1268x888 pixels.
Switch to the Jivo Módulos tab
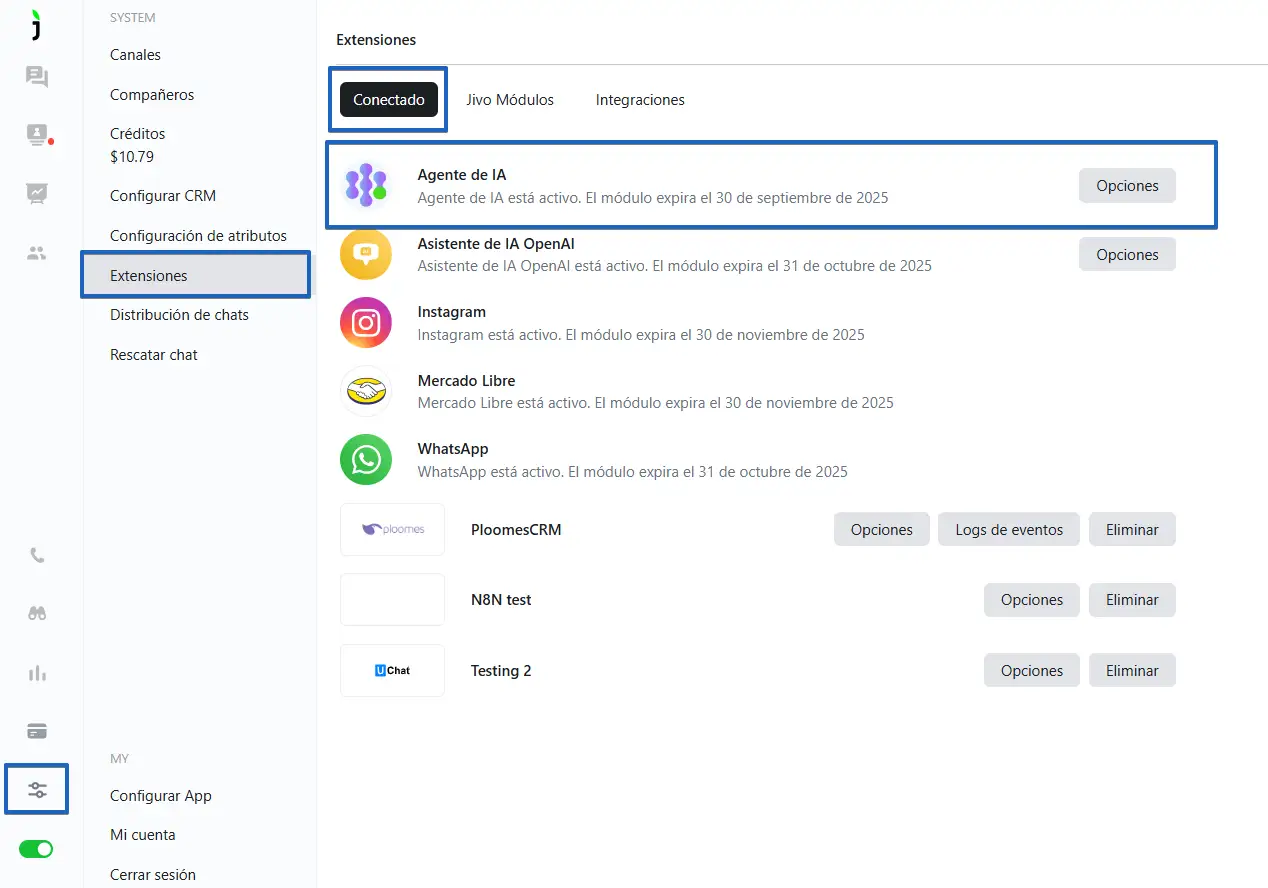click(x=510, y=100)
